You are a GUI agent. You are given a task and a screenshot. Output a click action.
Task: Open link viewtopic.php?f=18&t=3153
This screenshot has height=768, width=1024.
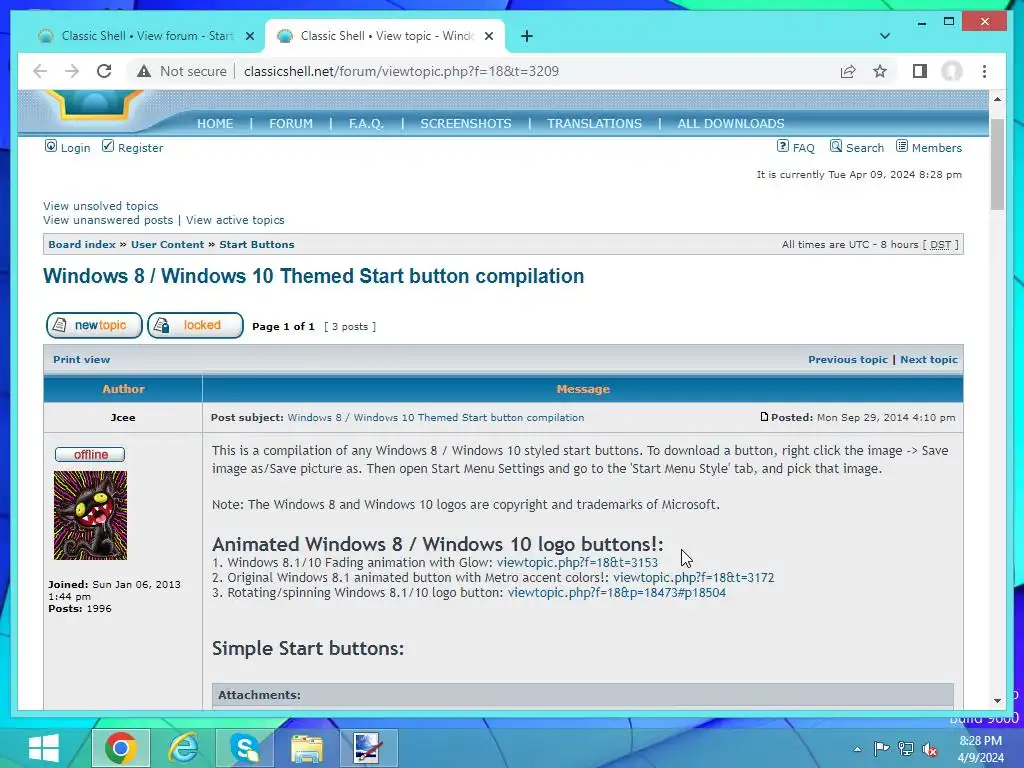pos(577,562)
